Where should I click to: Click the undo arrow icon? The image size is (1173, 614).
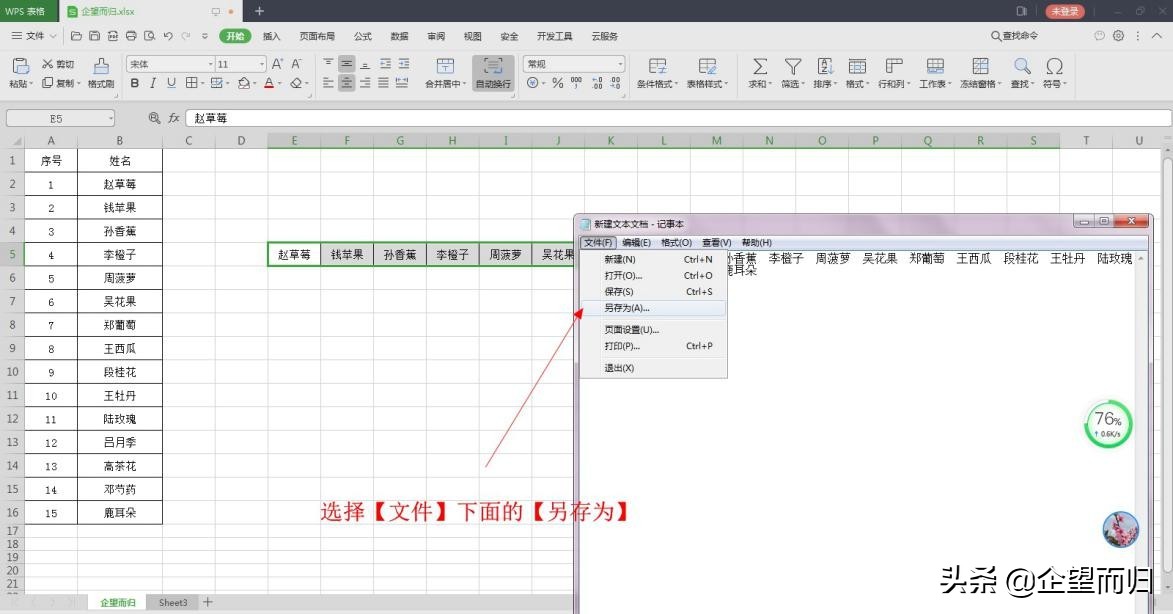click(x=168, y=35)
